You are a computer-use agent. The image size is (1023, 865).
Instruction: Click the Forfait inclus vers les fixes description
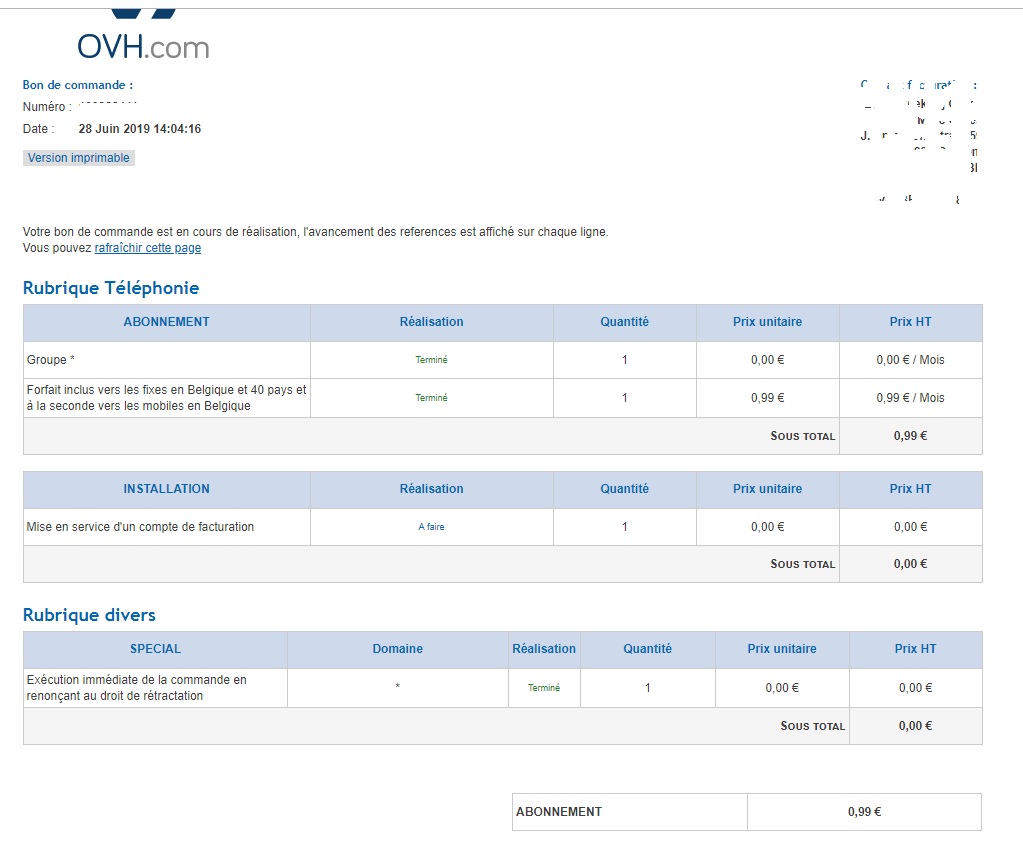coord(166,398)
